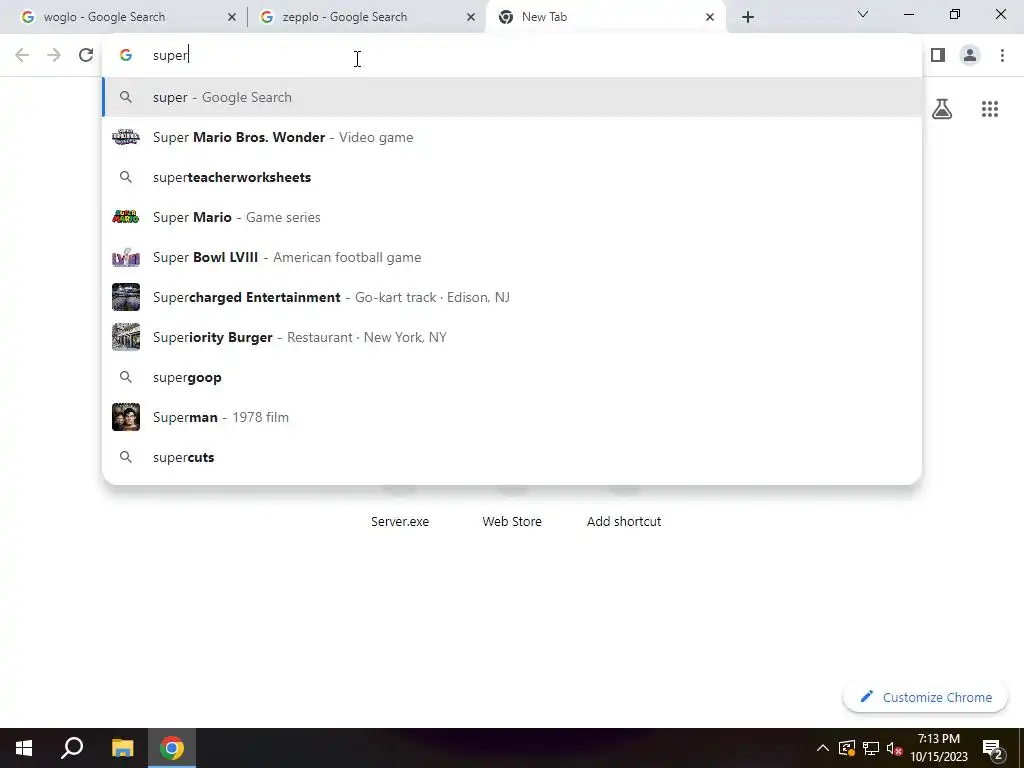Reload the page
The image size is (1024, 768).
pos(86,56)
